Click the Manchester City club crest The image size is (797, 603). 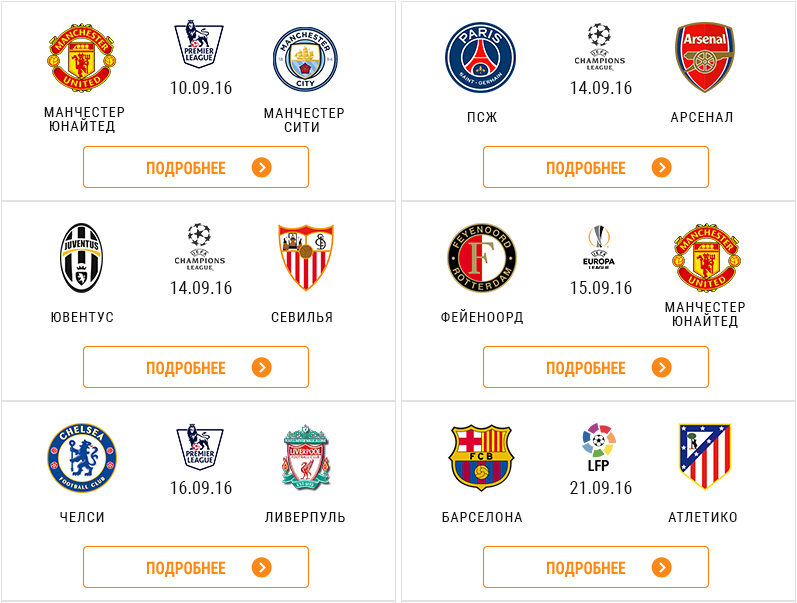(305, 59)
